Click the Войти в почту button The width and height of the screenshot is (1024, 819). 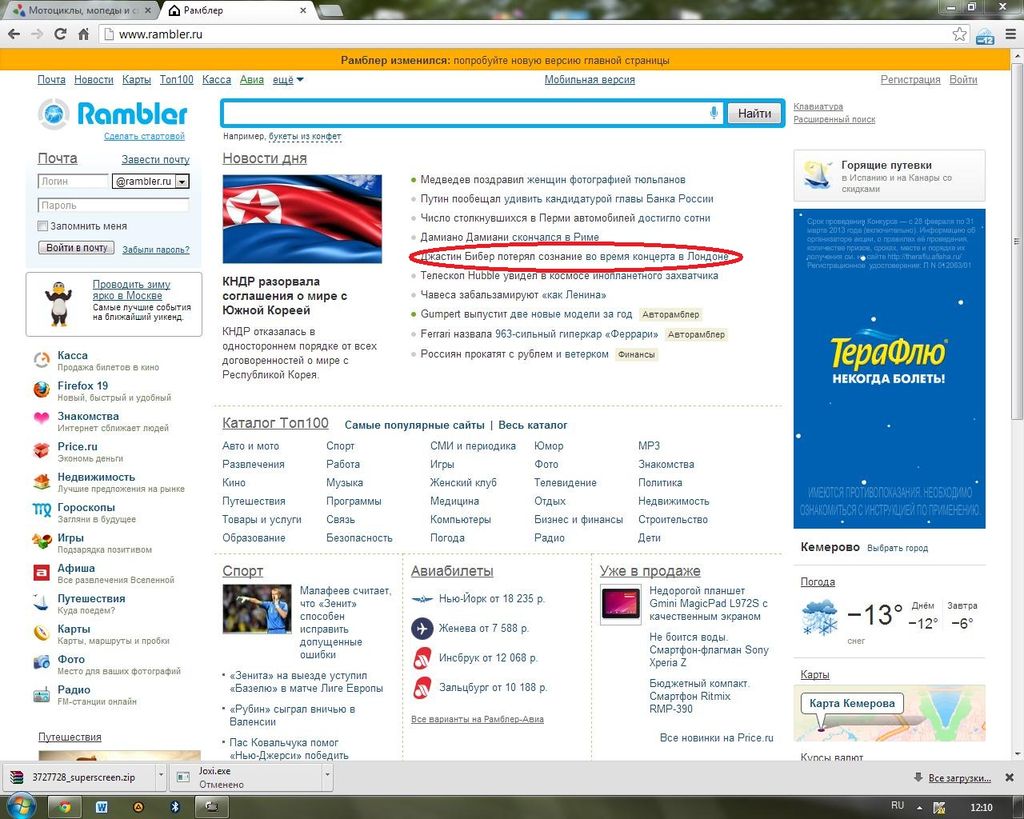pos(76,248)
